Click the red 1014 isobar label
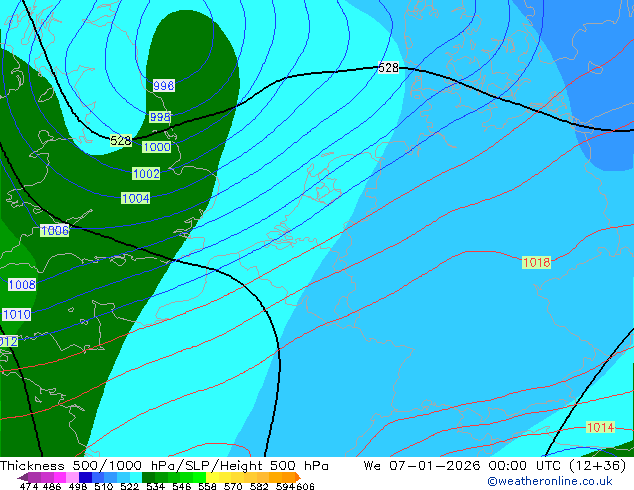This screenshot has height=490, width=634. (600, 427)
